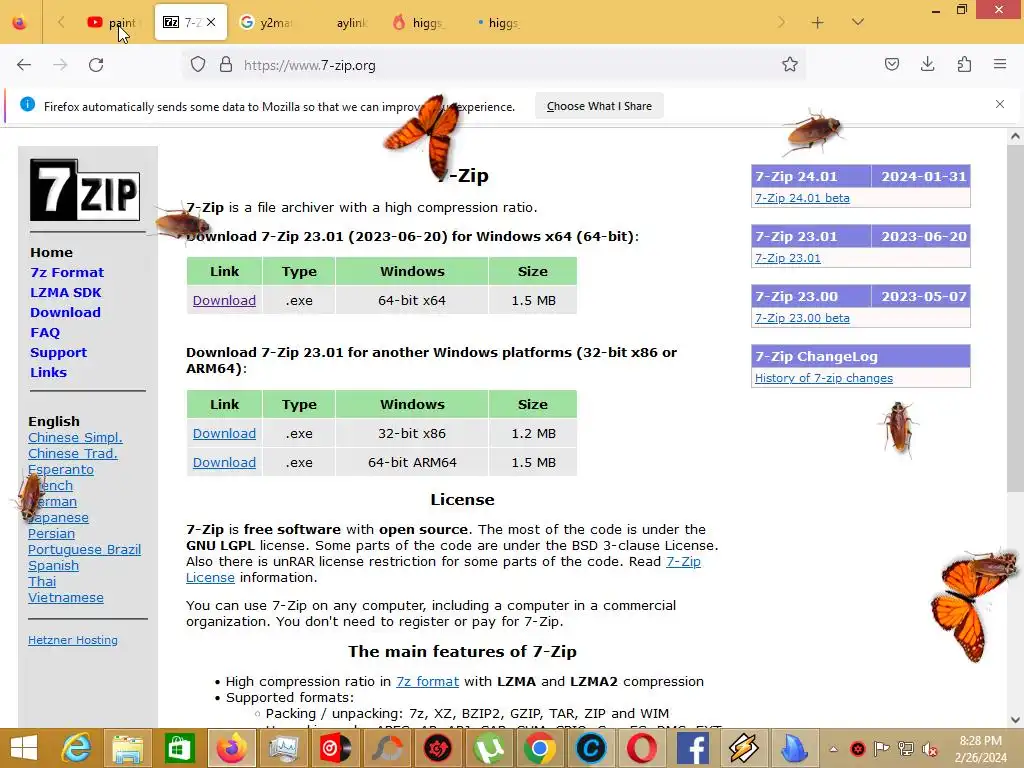Open Download page in sidebar
This screenshot has width=1024, height=768.
click(65, 312)
